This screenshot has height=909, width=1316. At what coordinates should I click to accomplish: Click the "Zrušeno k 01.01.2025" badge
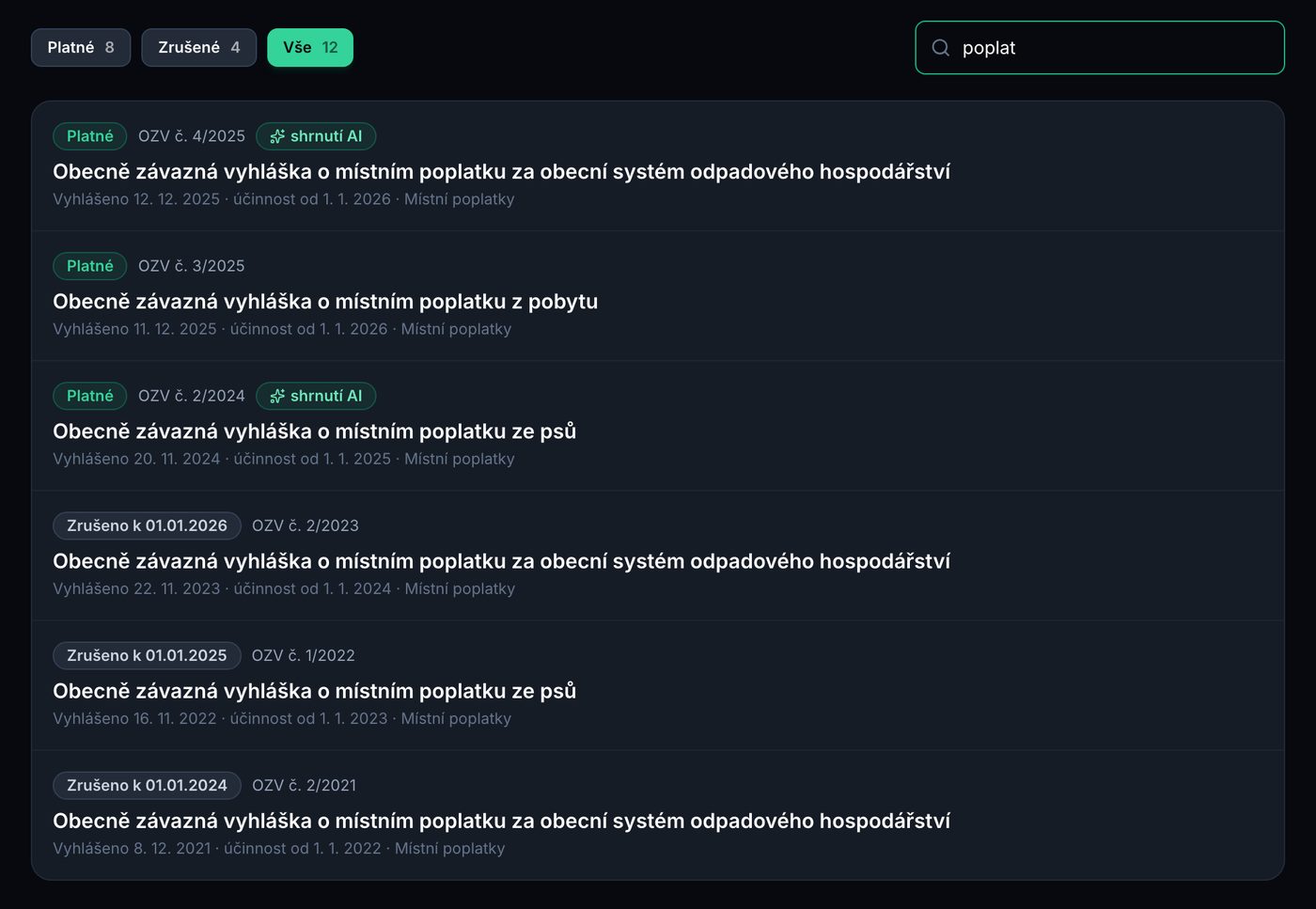[147, 655]
